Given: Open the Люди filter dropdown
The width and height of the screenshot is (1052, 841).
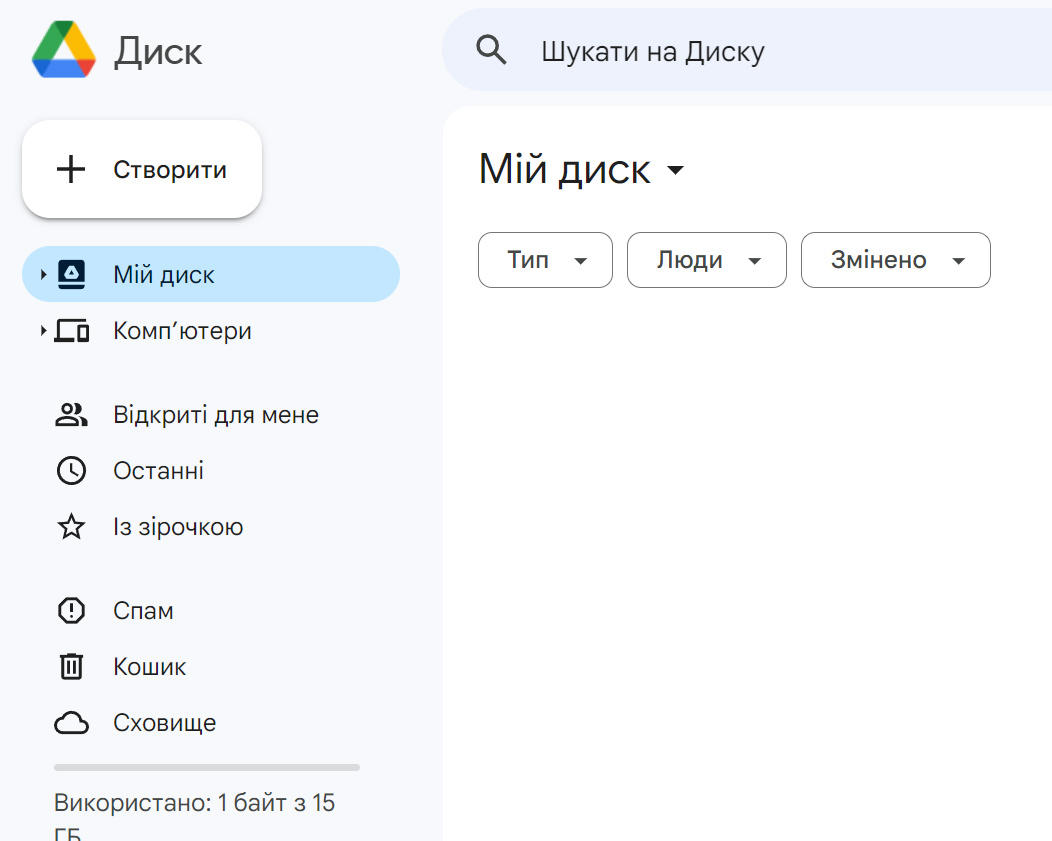Looking at the screenshot, I should 706,260.
